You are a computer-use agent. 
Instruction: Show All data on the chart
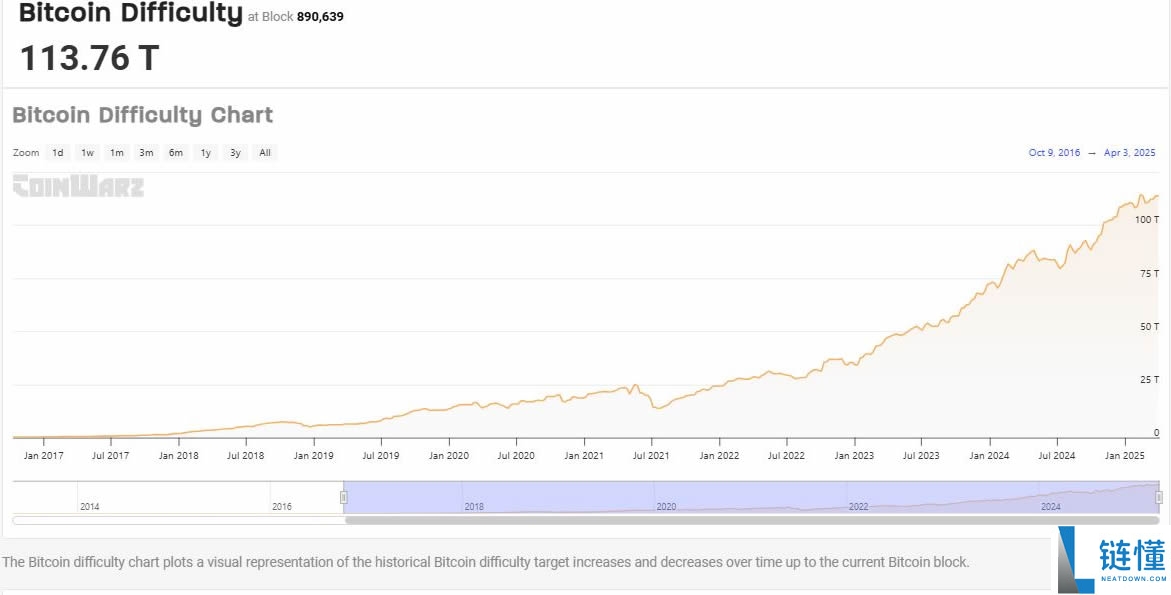tap(265, 153)
